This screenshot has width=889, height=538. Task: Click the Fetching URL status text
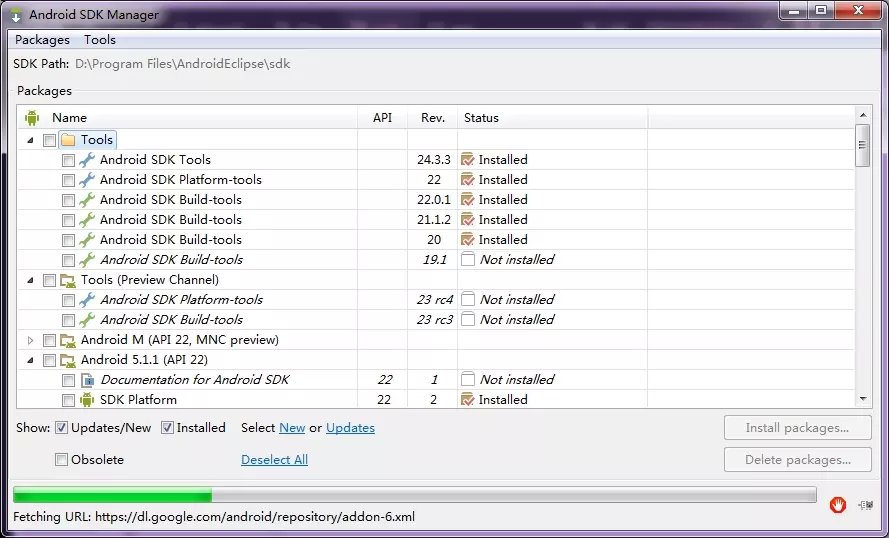214,517
